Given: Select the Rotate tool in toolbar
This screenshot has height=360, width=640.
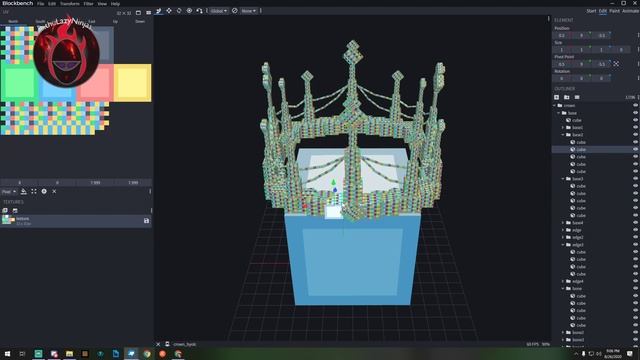Looking at the screenshot, I should (179, 11).
